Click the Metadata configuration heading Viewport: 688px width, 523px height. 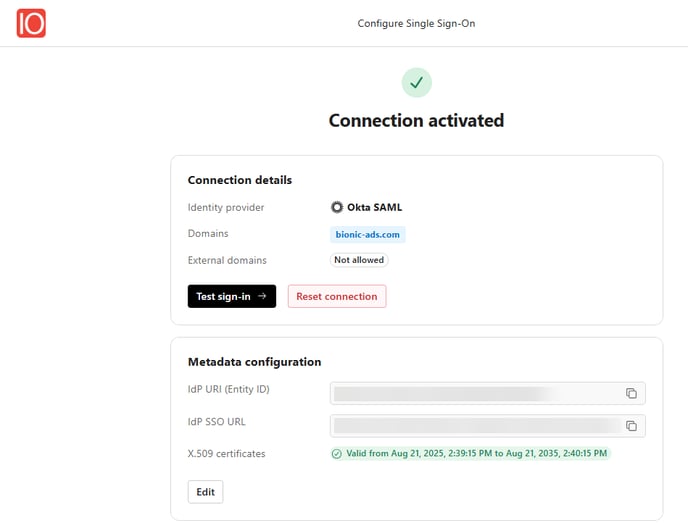pos(254,362)
